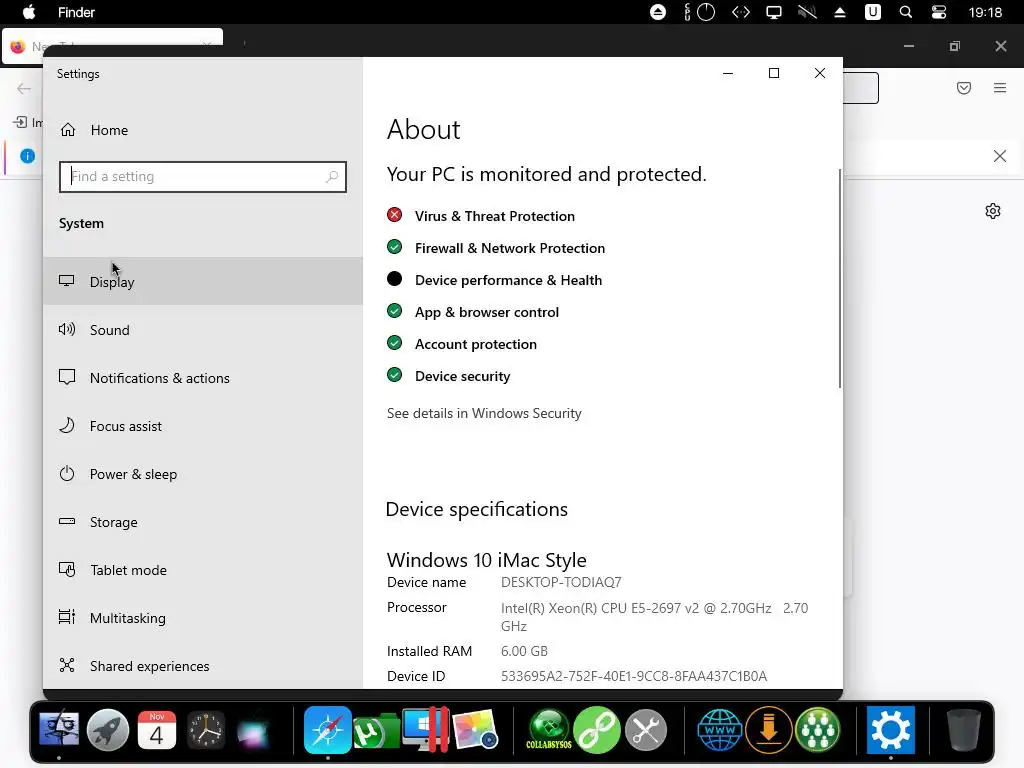Image resolution: width=1024 pixels, height=768 pixels.
Task: Click the code brackets icon in the menu bar
Action: click(741, 12)
